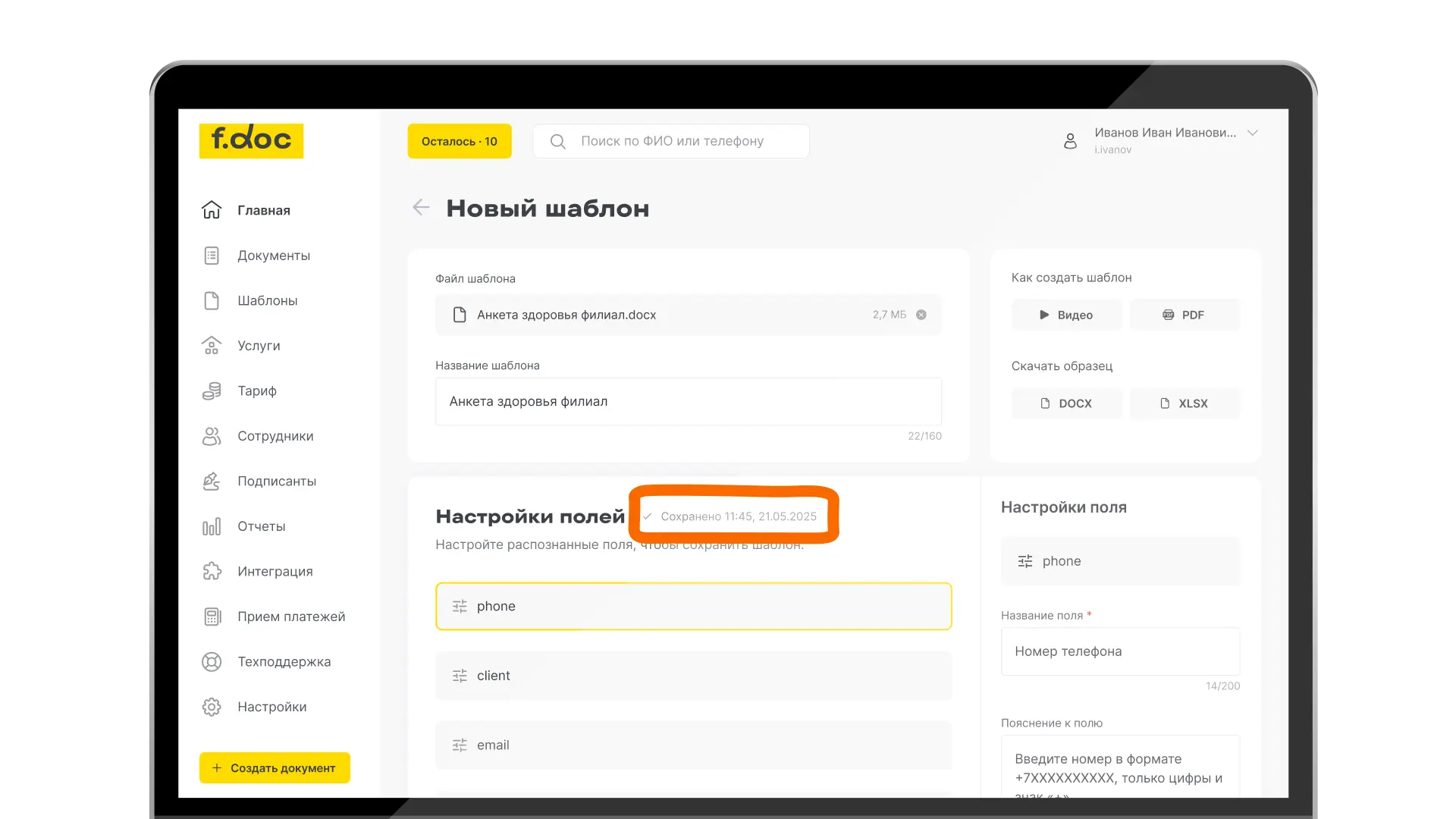Play the Видео tutorial
The width and height of the screenshot is (1456, 819).
point(1065,315)
